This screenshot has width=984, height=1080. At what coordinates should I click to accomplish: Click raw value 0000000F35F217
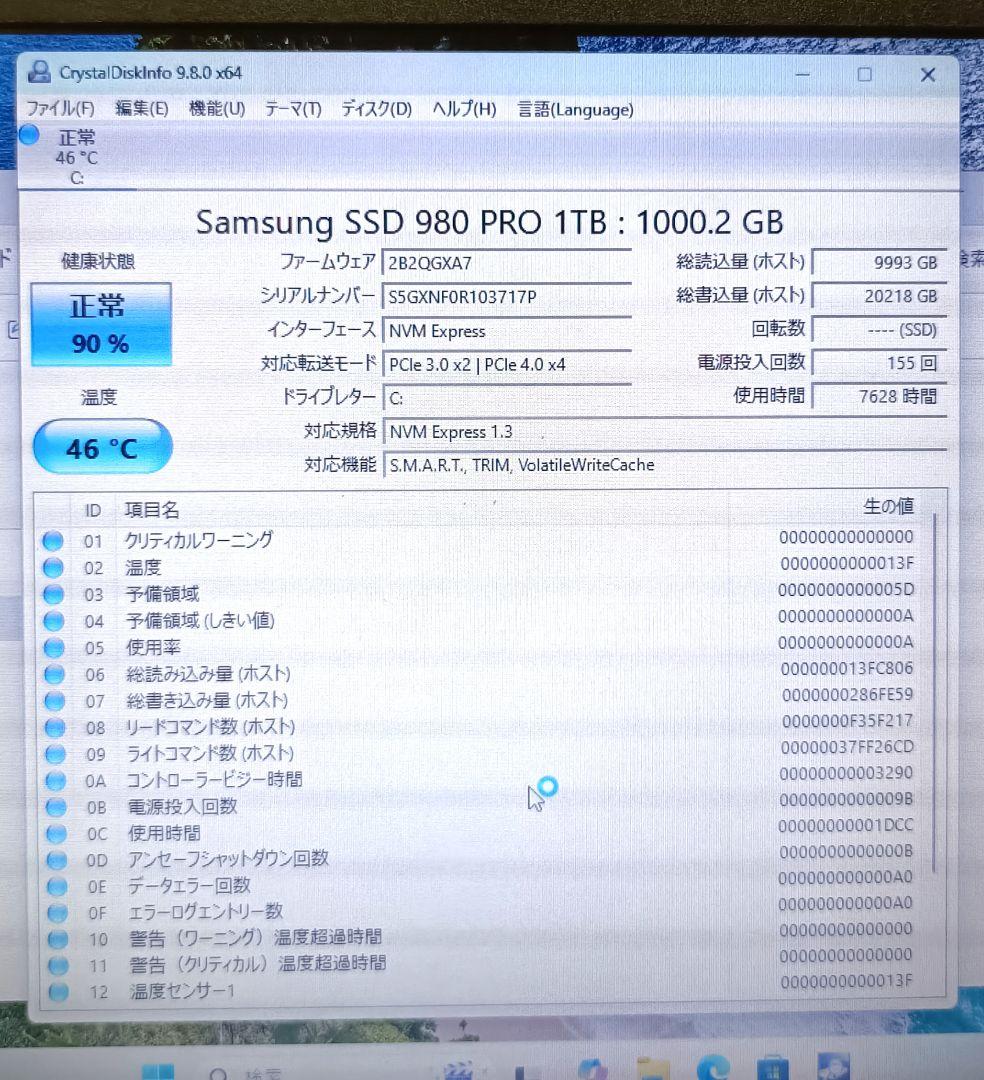[847, 720]
